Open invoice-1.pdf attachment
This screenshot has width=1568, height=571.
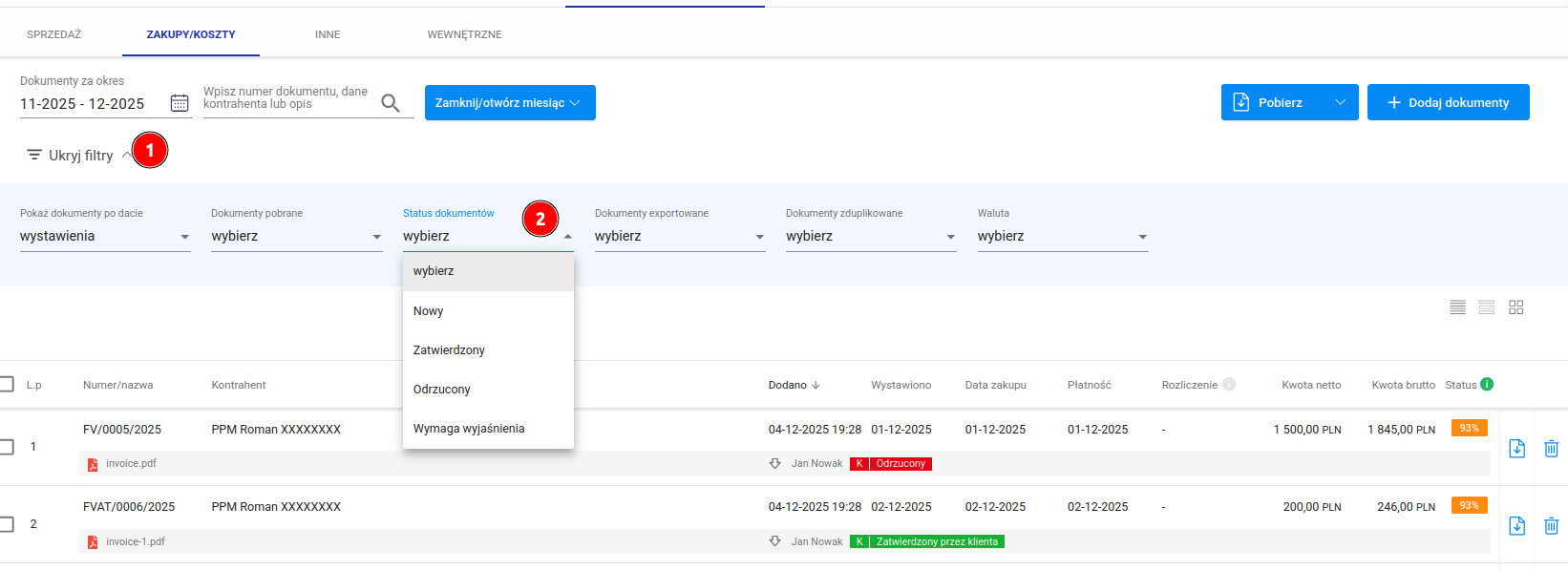click(135, 541)
